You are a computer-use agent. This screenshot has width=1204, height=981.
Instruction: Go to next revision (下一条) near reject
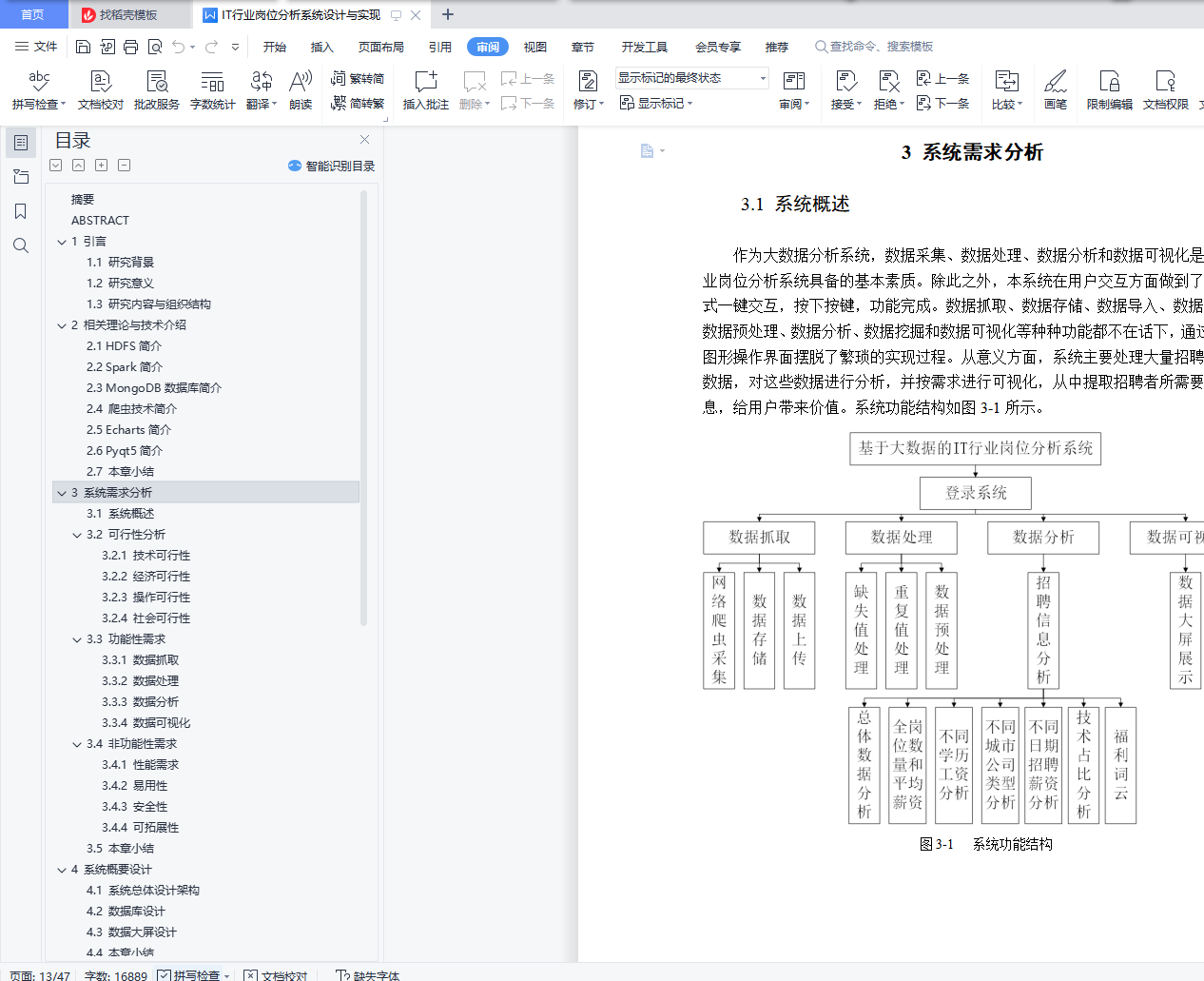[942, 103]
